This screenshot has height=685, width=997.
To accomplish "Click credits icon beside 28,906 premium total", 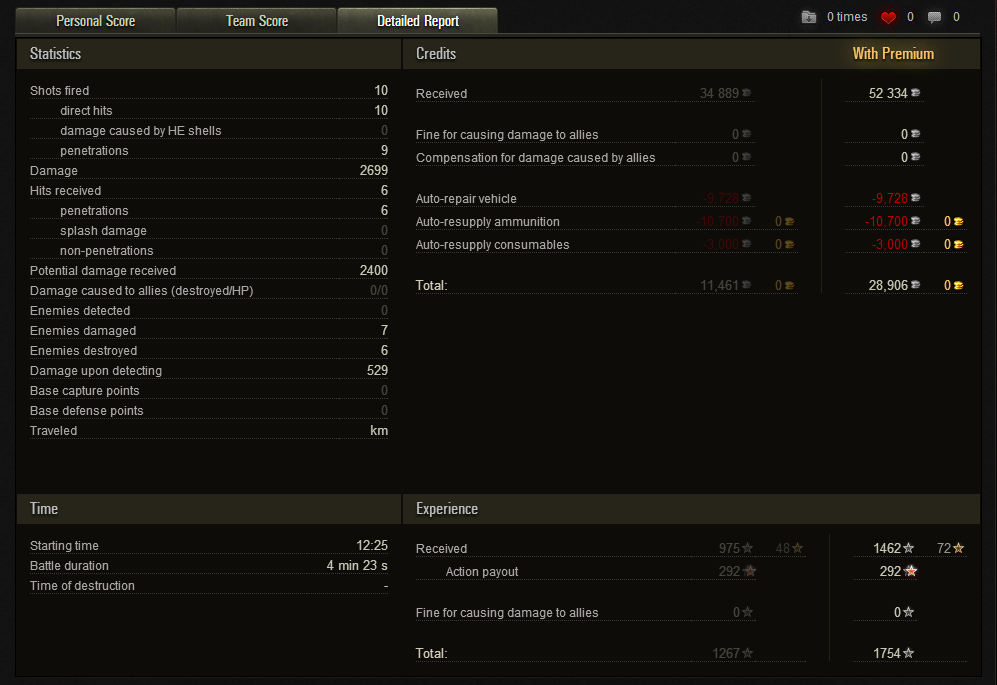I will tap(916, 286).
